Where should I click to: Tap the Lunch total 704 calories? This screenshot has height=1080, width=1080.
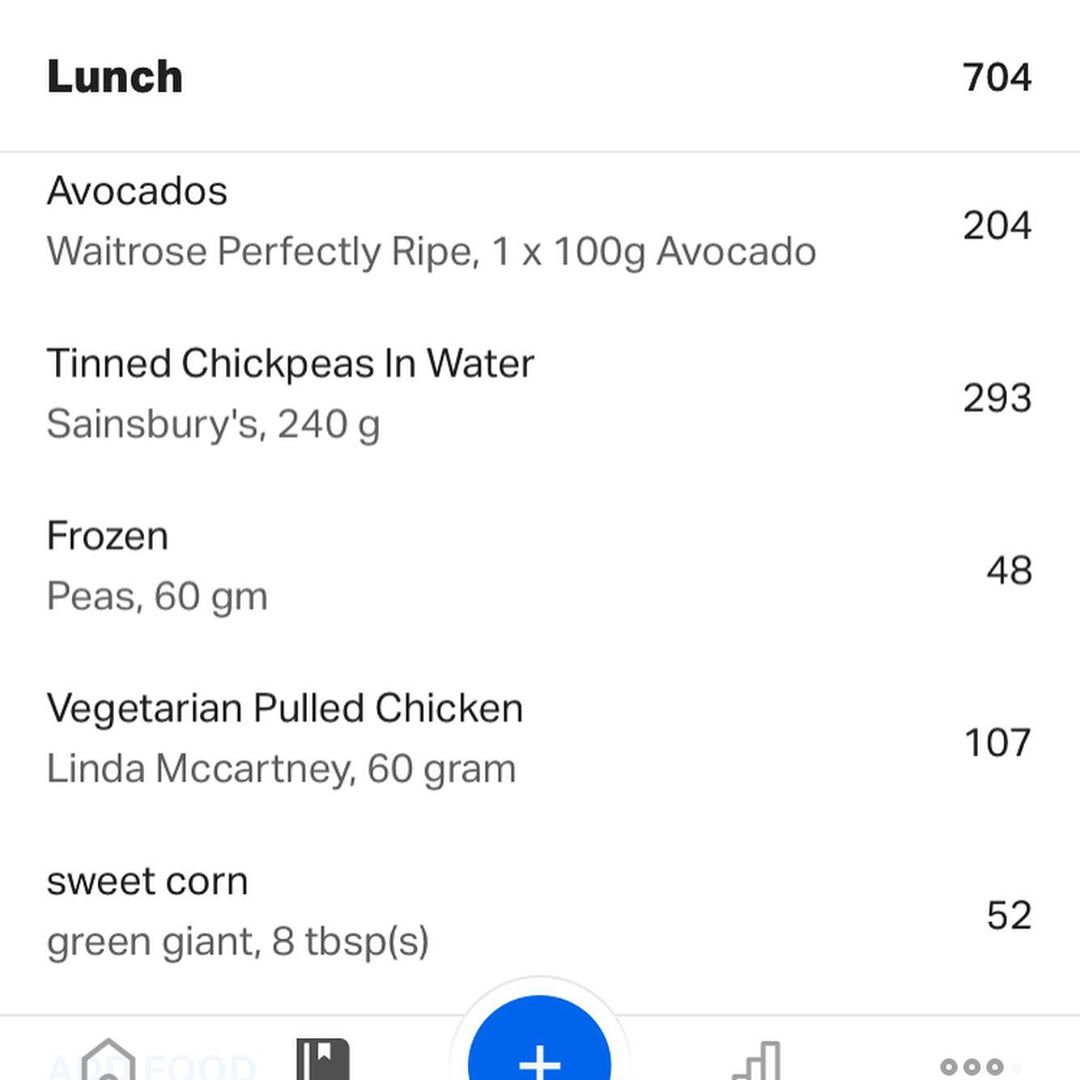click(x=997, y=76)
